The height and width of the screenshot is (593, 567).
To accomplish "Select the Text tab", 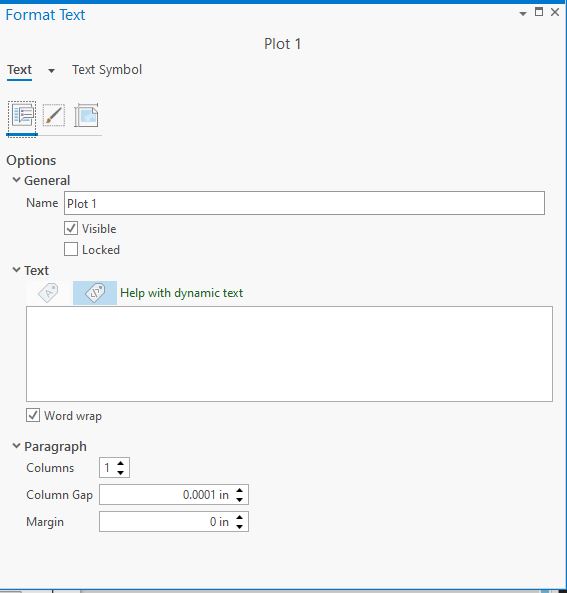I will pyautogui.click(x=19, y=70).
